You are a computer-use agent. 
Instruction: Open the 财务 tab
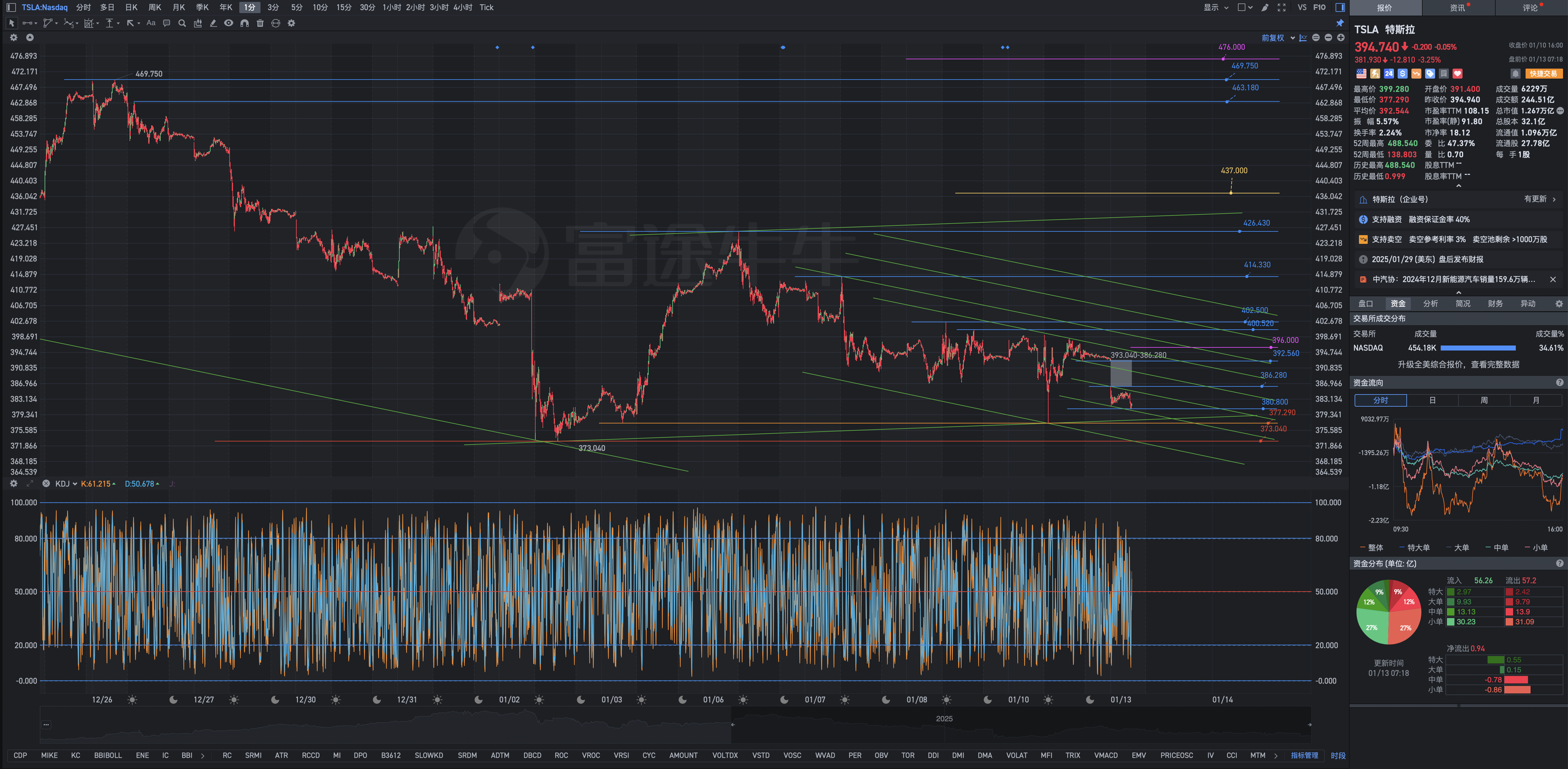1495,304
